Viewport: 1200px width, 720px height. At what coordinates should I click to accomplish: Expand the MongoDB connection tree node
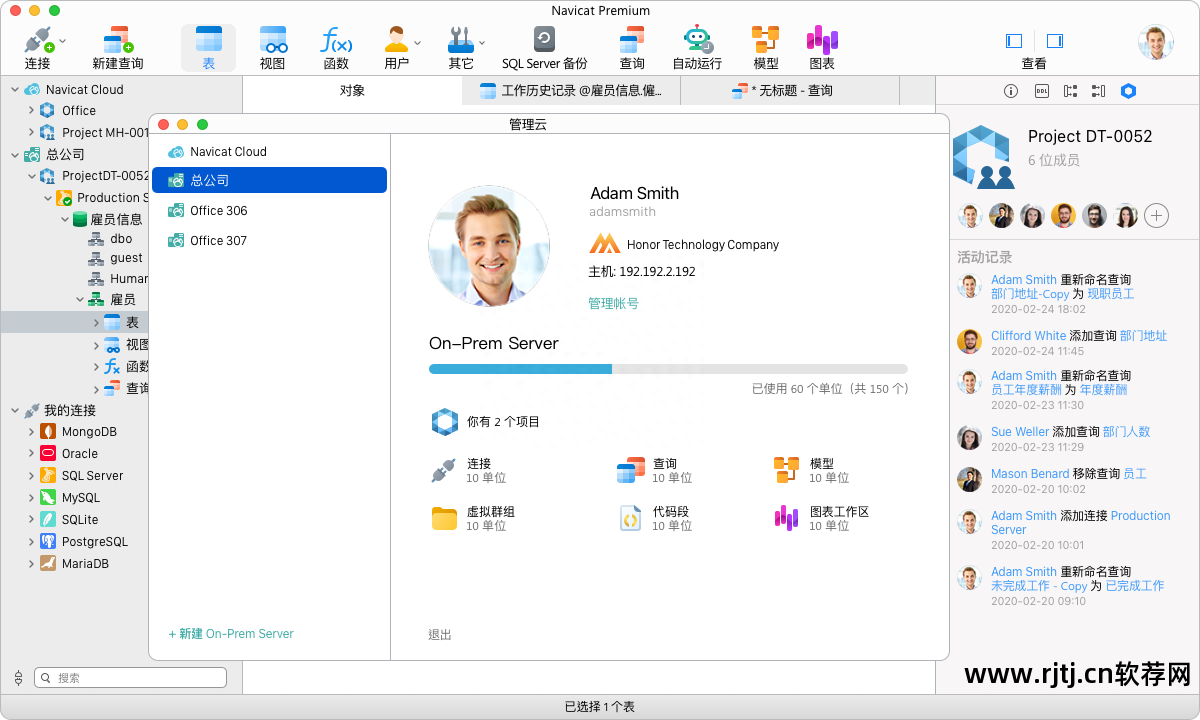click(x=31, y=432)
